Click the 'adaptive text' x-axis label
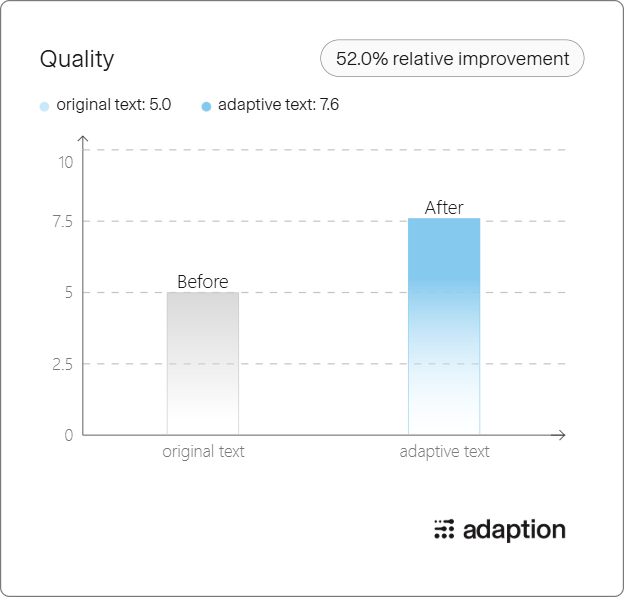This screenshot has width=624, height=597. coord(445,452)
